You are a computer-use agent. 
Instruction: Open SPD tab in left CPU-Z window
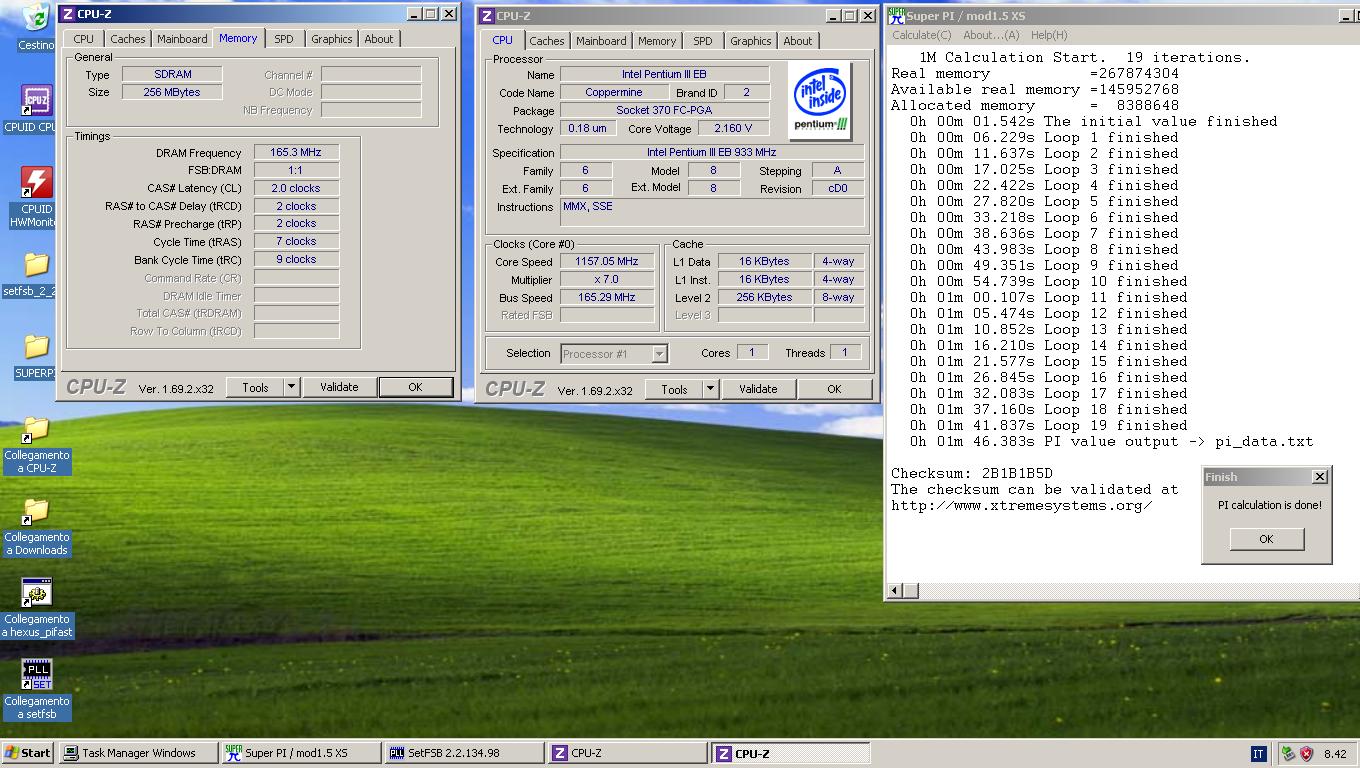click(284, 39)
